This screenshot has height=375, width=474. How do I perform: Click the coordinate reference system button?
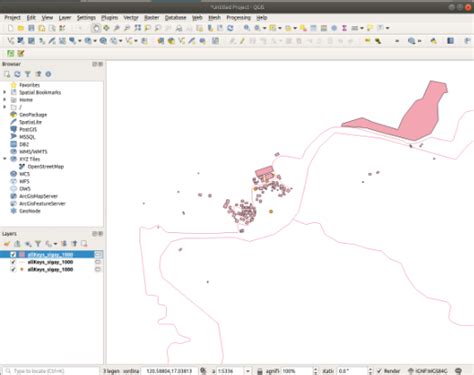pyautogui.click(x=428, y=371)
